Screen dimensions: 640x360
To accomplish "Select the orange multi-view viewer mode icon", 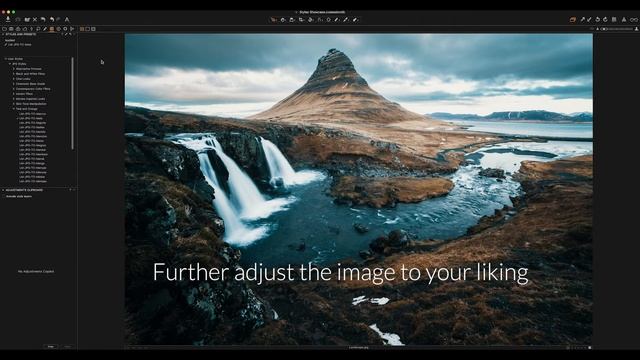I will (82, 29).
